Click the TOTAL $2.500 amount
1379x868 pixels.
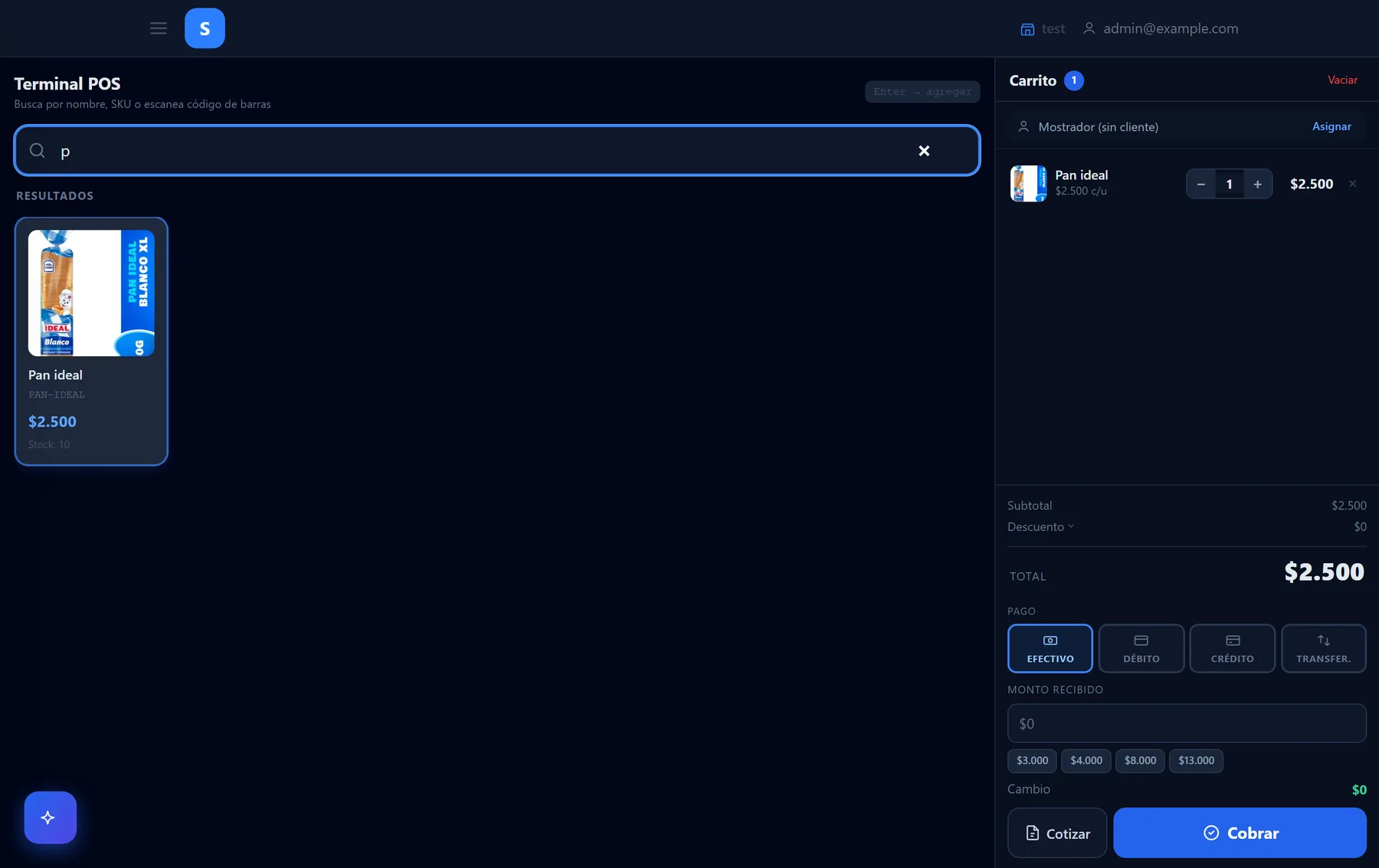pyautogui.click(x=1324, y=572)
